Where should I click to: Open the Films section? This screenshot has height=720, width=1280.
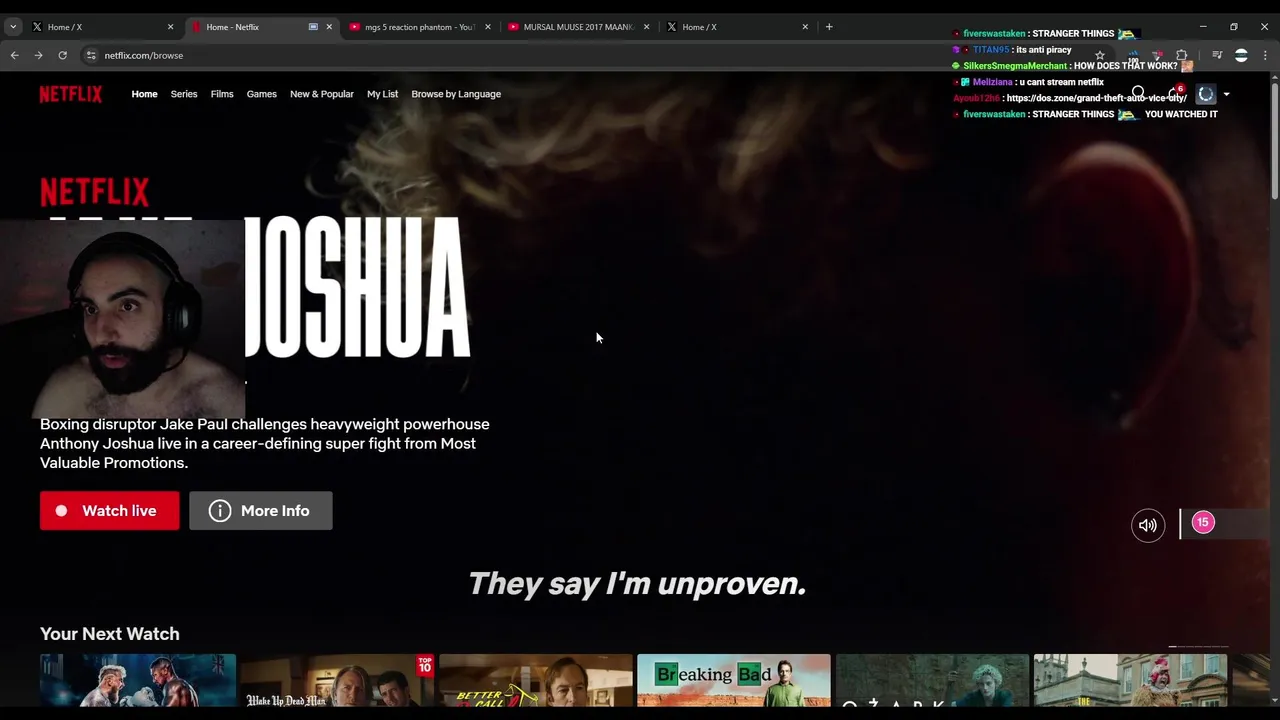click(x=222, y=94)
